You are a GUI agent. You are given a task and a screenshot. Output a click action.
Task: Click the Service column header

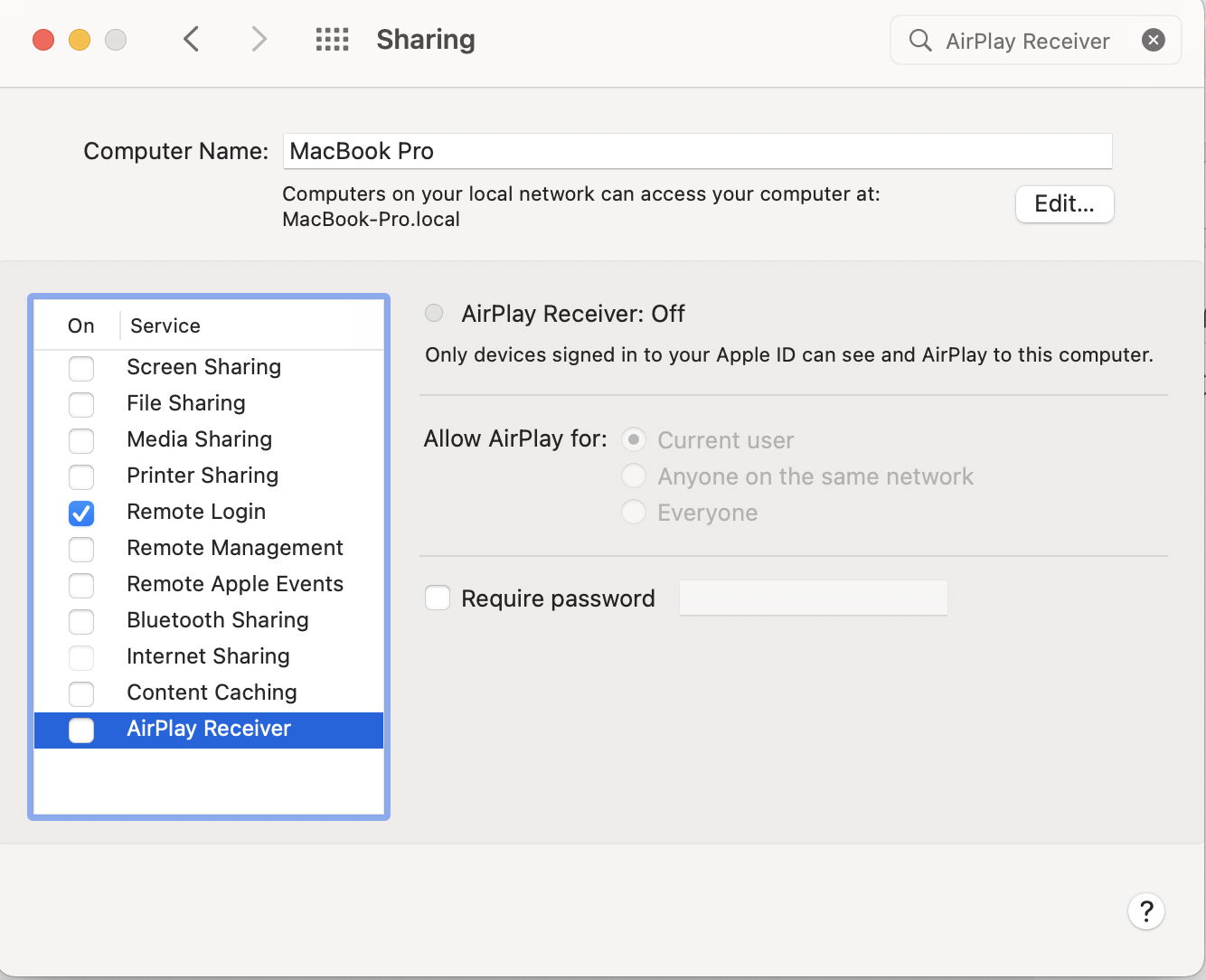[x=165, y=325]
